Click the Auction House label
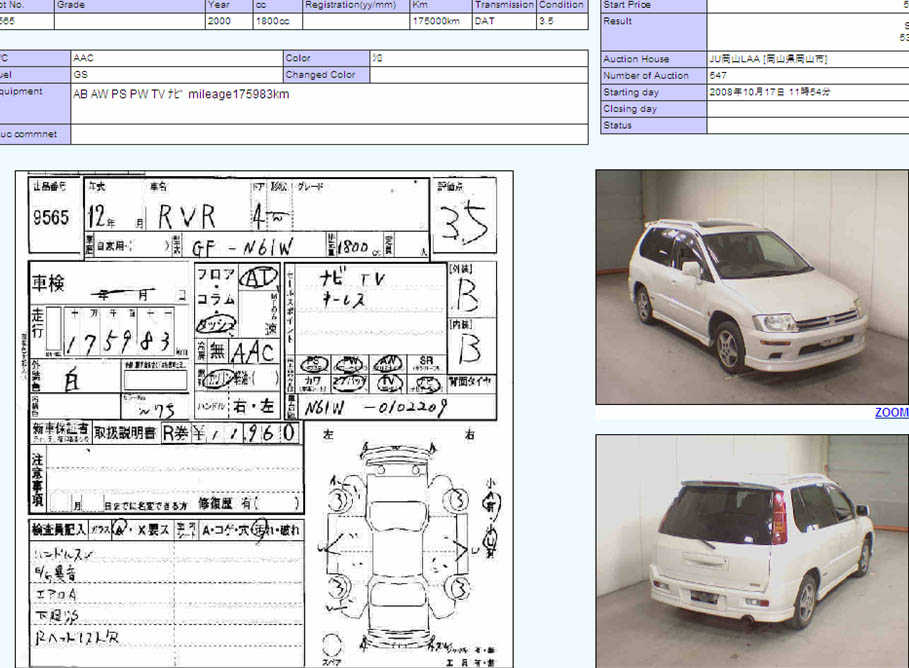Image resolution: width=909 pixels, height=668 pixels. [653, 59]
